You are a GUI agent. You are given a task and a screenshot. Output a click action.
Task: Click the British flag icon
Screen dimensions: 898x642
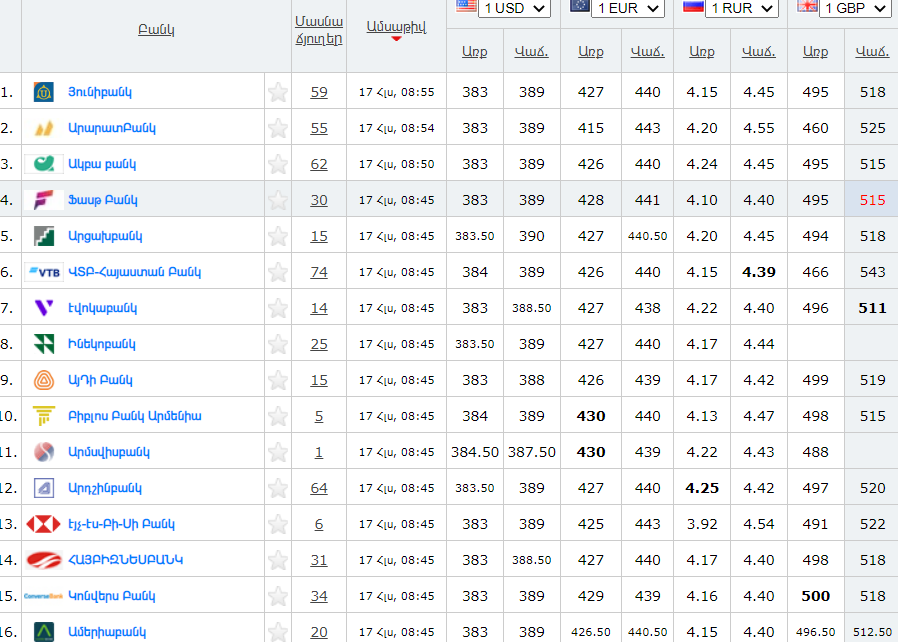(807, 6)
